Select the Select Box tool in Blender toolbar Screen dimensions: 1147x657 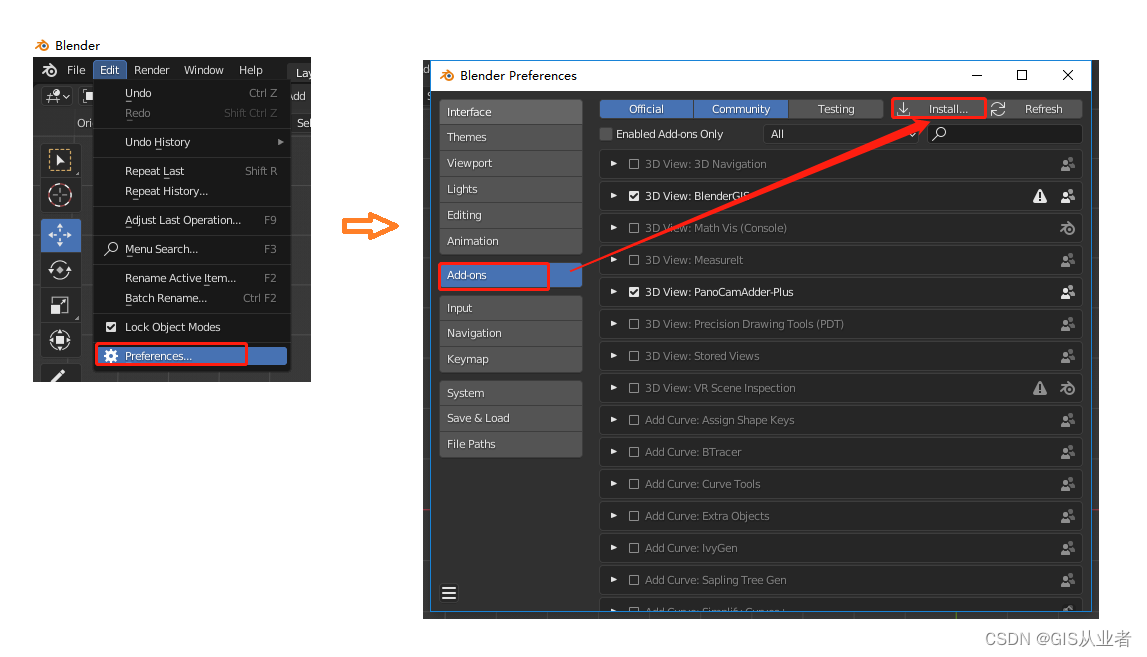[x=60, y=159]
